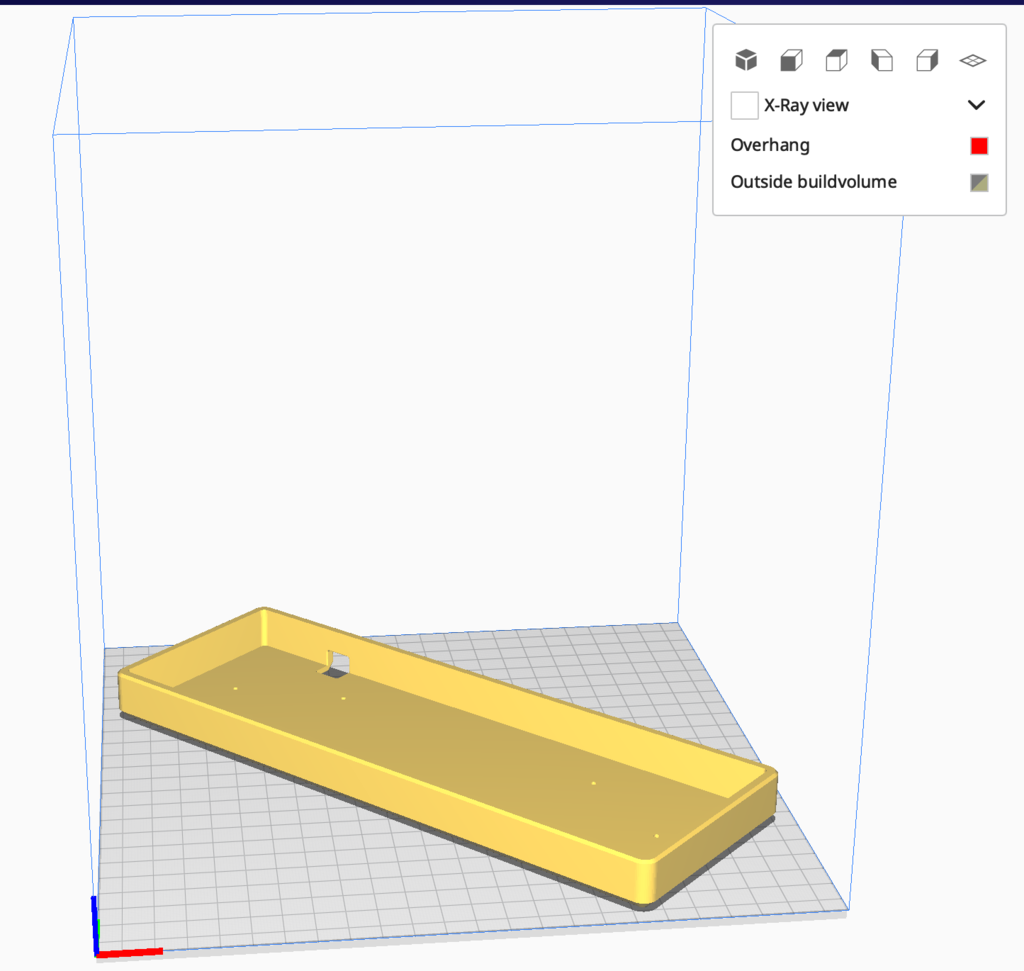
Task: Click the Outside buildvolume gray swatch
Action: 979,183
